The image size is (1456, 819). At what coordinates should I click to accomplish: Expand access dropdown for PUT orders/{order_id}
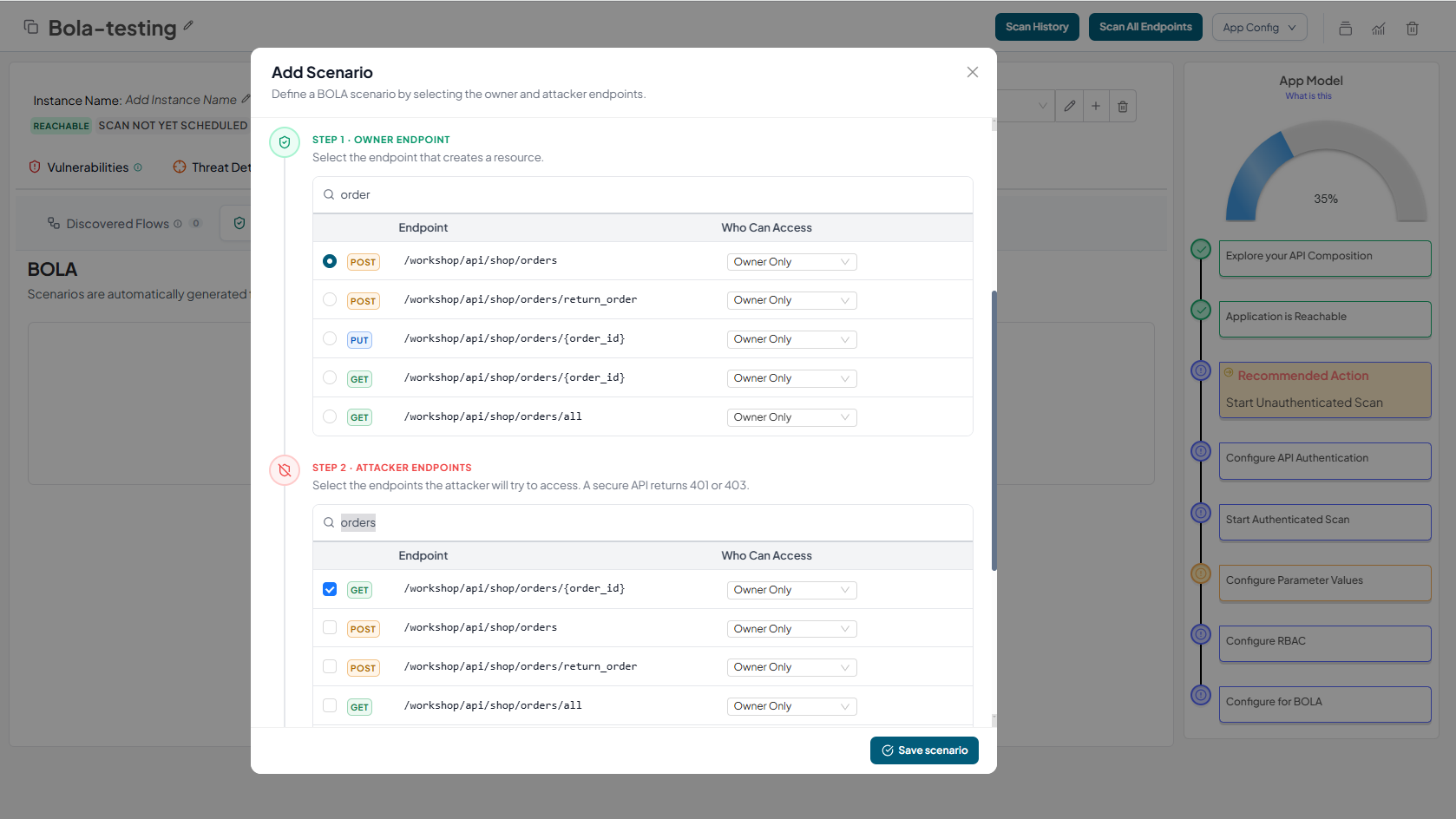(x=791, y=339)
